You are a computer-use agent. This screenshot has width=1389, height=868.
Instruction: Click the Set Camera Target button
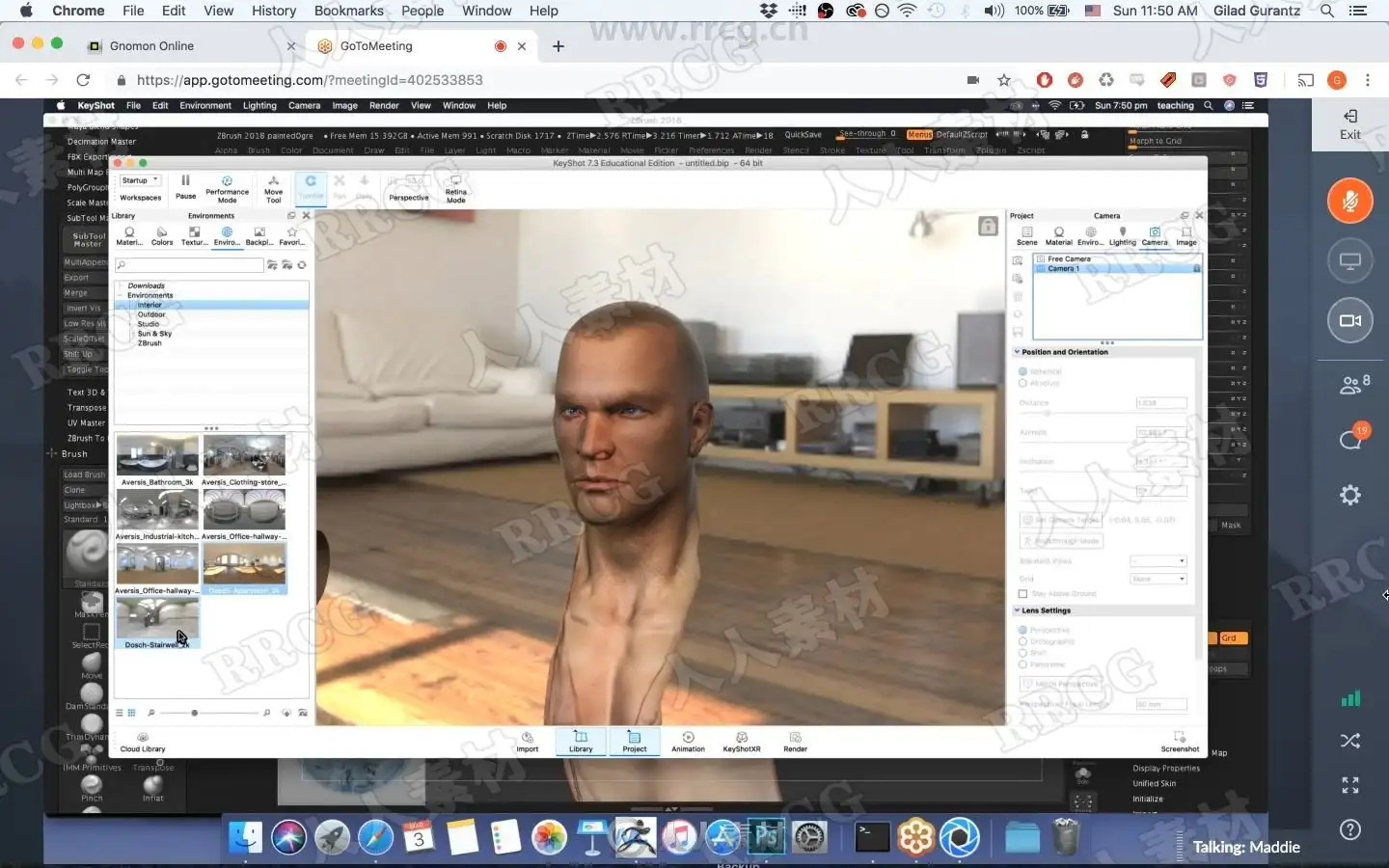point(1060,520)
